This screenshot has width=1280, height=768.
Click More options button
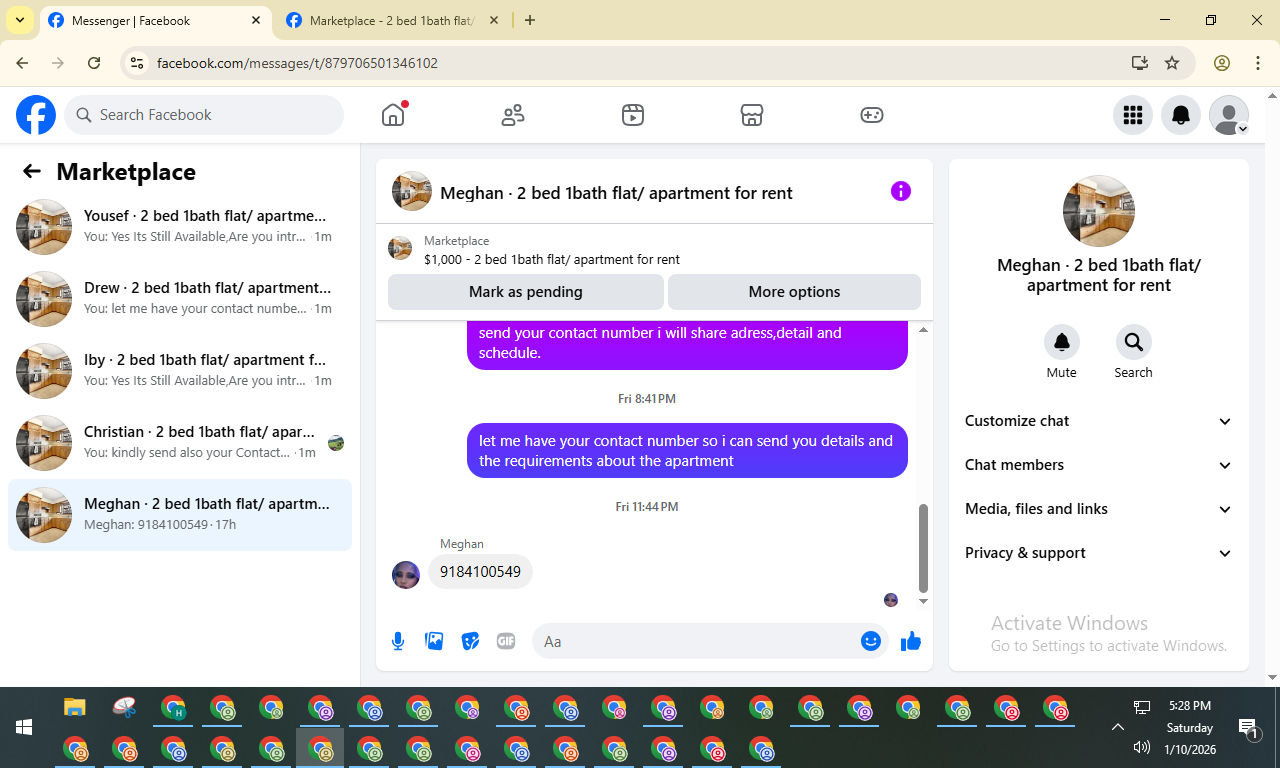click(x=794, y=292)
